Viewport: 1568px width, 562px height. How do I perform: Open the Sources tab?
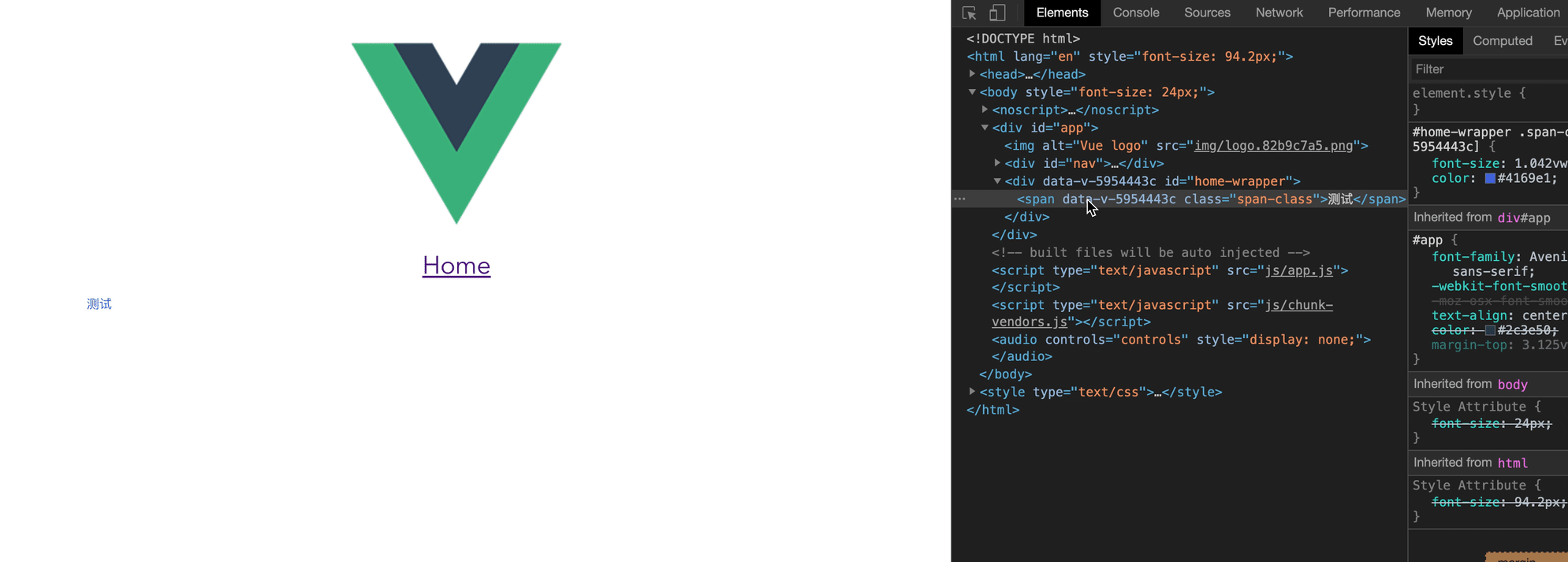tap(1207, 13)
